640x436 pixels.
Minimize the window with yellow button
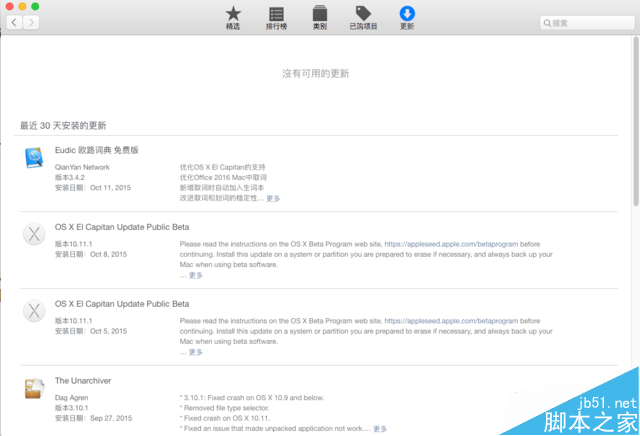click(22, 6)
